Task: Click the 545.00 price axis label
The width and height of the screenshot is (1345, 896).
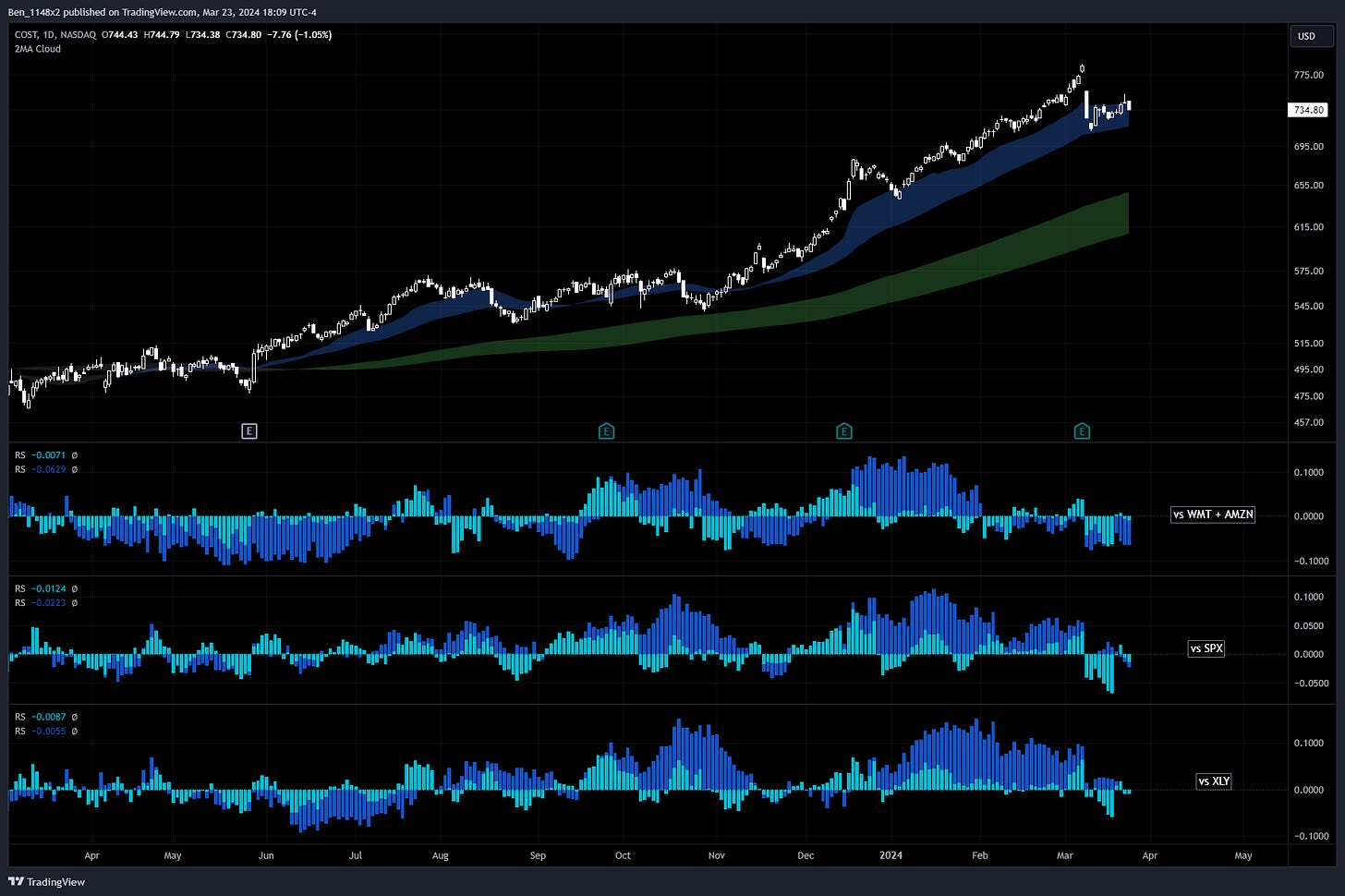Action: pyautogui.click(x=1309, y=306)
